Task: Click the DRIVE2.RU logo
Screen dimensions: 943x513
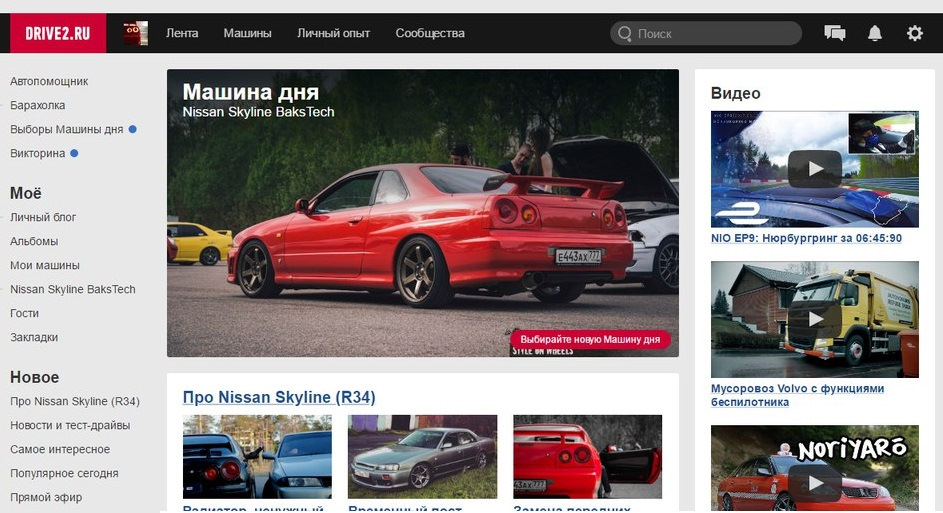Action: [58, 33]
